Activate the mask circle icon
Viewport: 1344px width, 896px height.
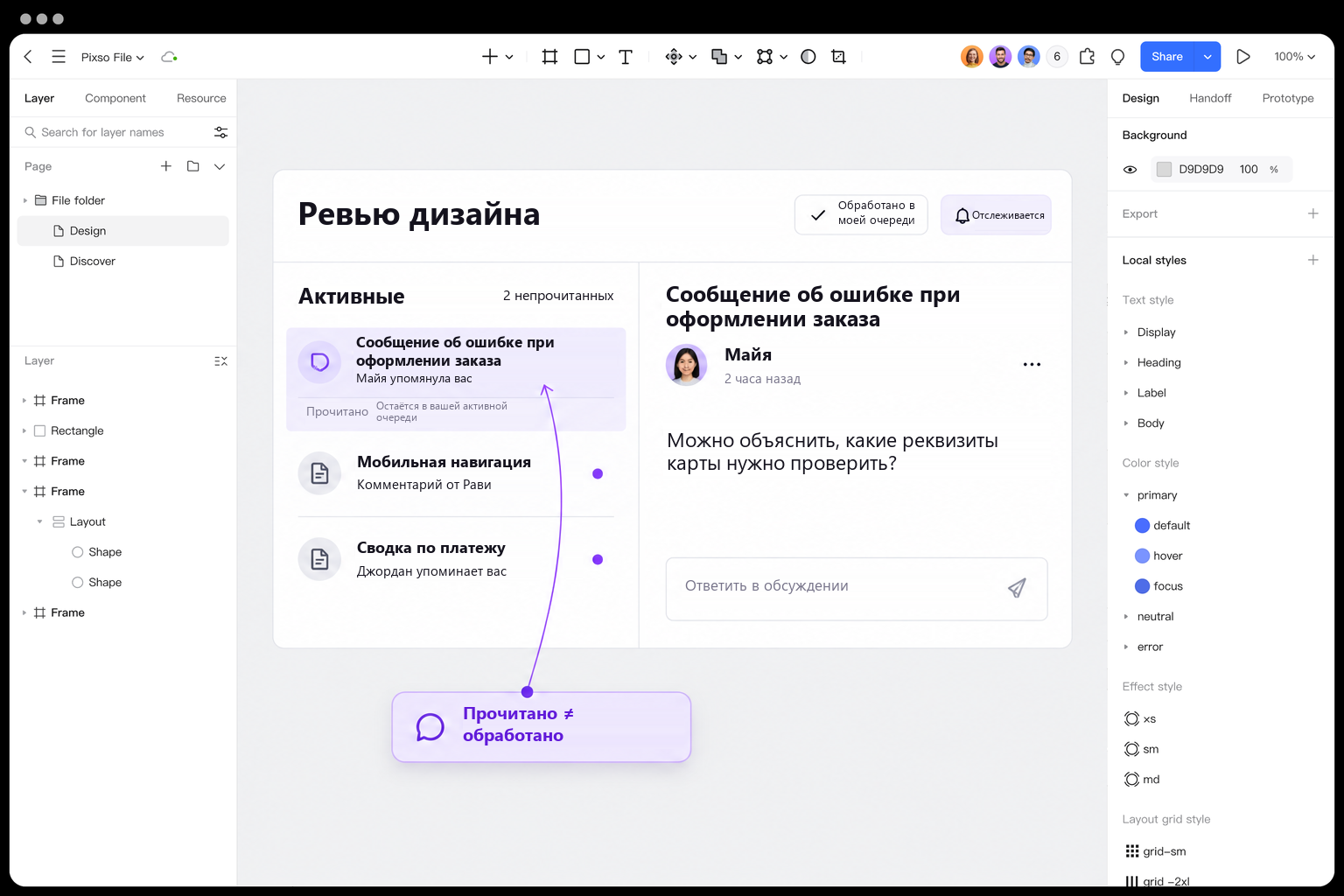click(808, 57)
